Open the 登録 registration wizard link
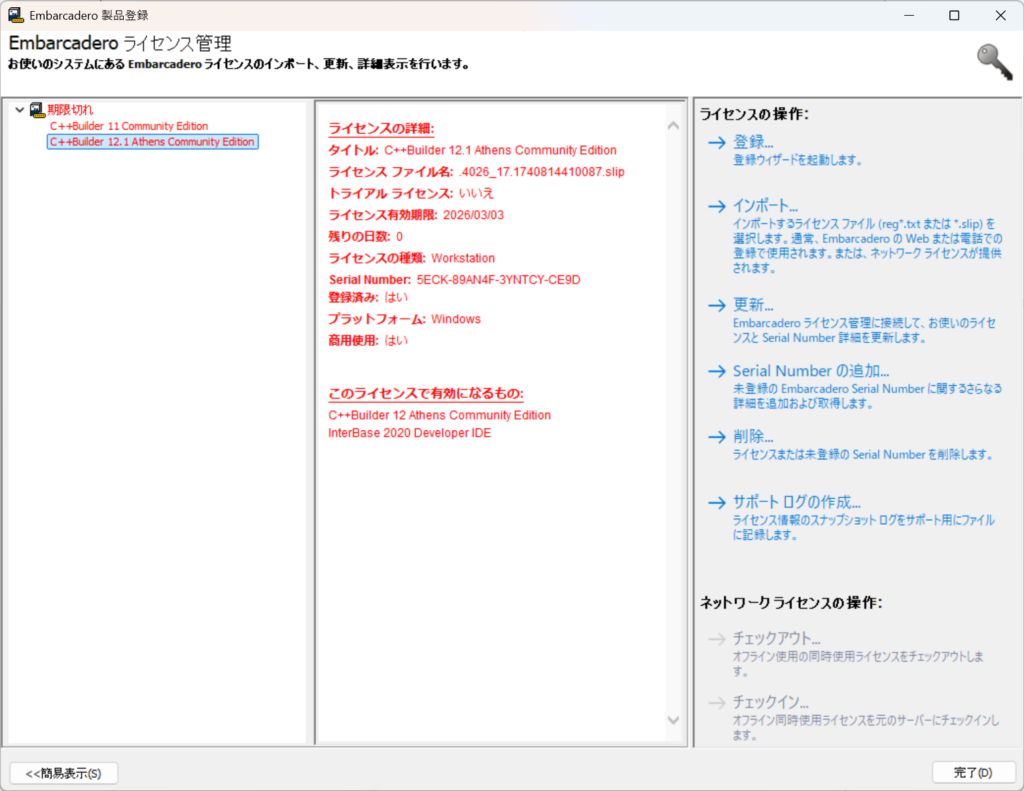The height and width of the screenshot is (791, 1024). [x=753, y=143]
